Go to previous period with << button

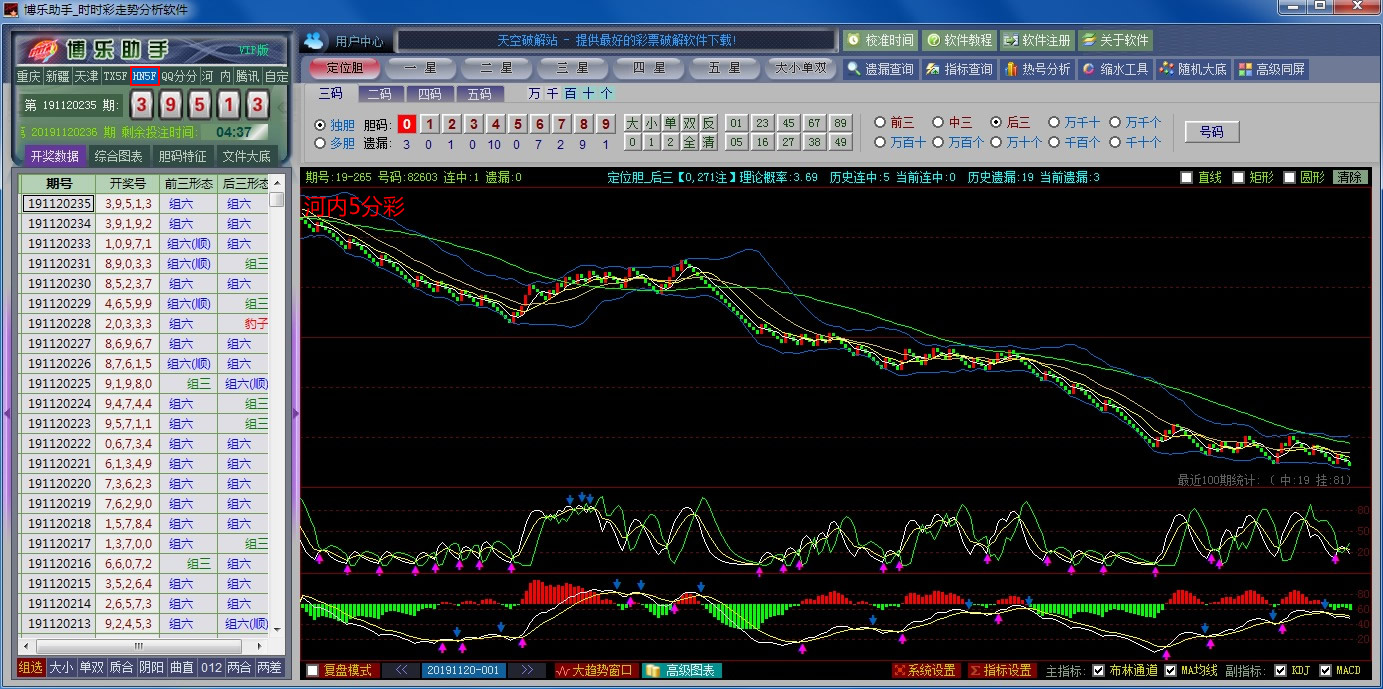[400, 670]
